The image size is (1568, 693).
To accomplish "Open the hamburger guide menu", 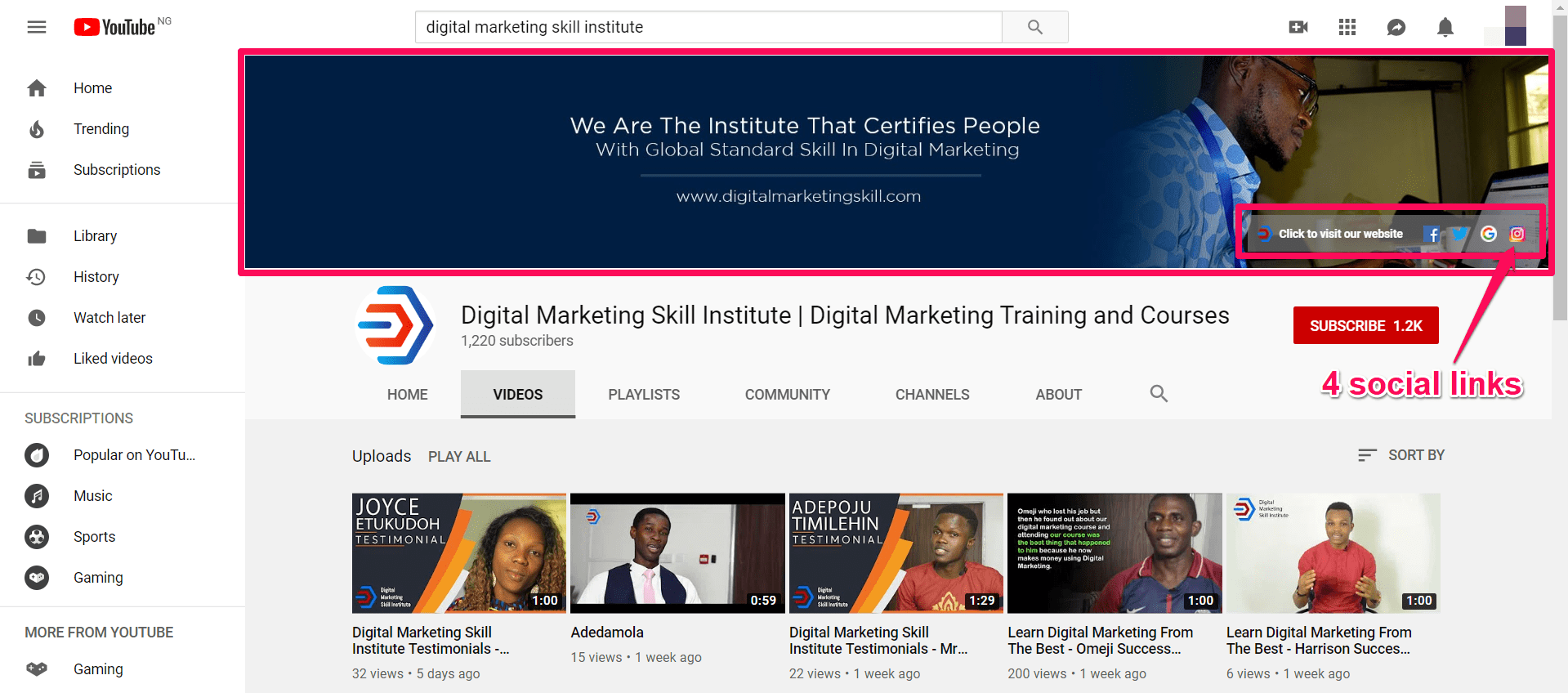I will [37, 27].
